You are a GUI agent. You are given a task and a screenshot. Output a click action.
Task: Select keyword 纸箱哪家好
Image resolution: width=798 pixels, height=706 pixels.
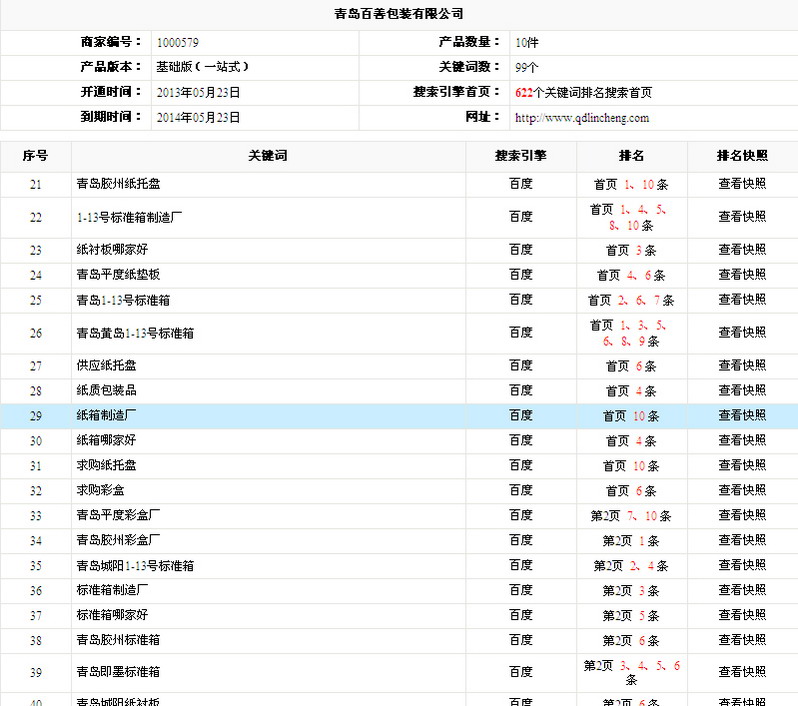[106, 440]
